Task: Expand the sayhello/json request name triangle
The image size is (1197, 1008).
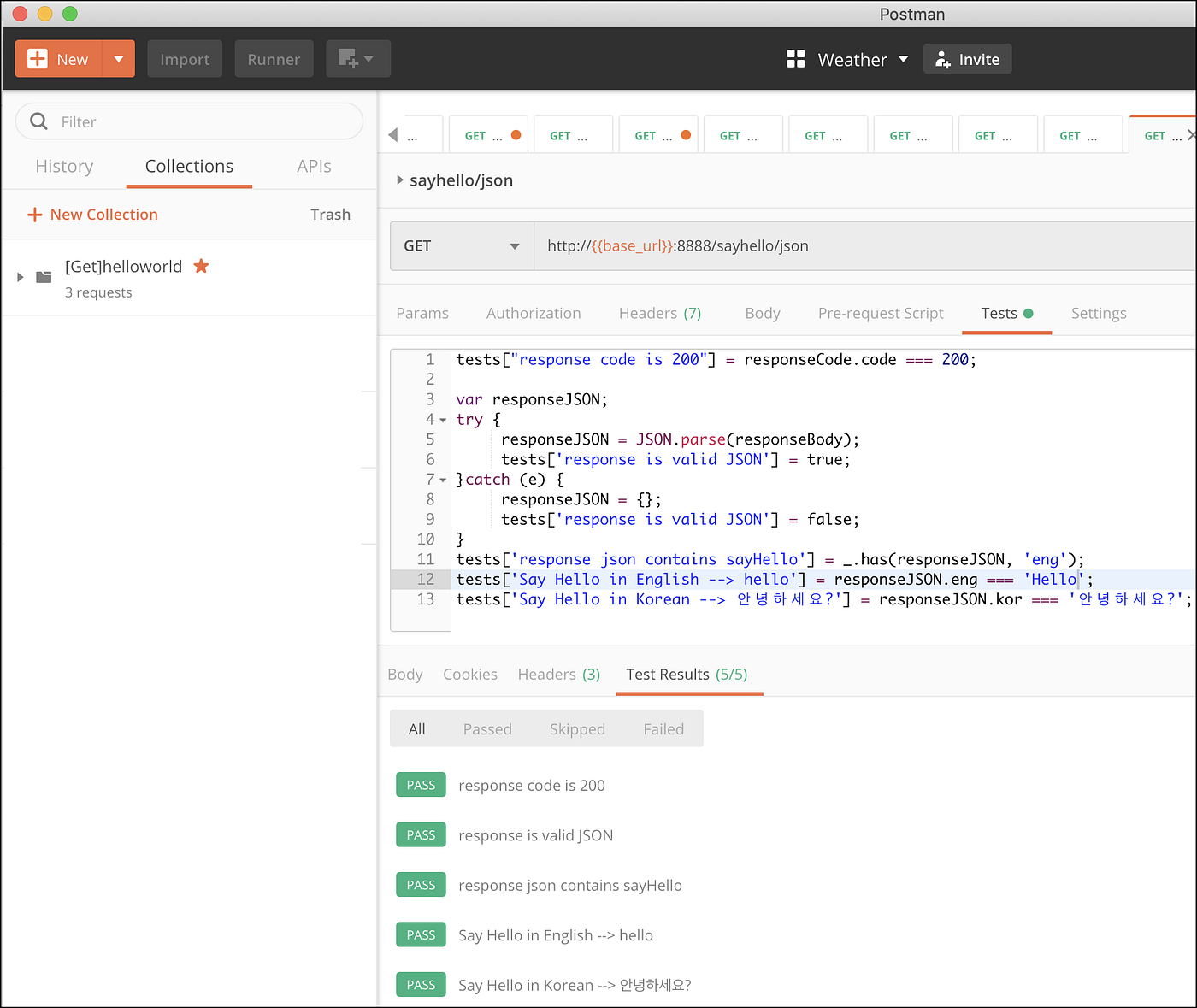Action: pos(399,180)
